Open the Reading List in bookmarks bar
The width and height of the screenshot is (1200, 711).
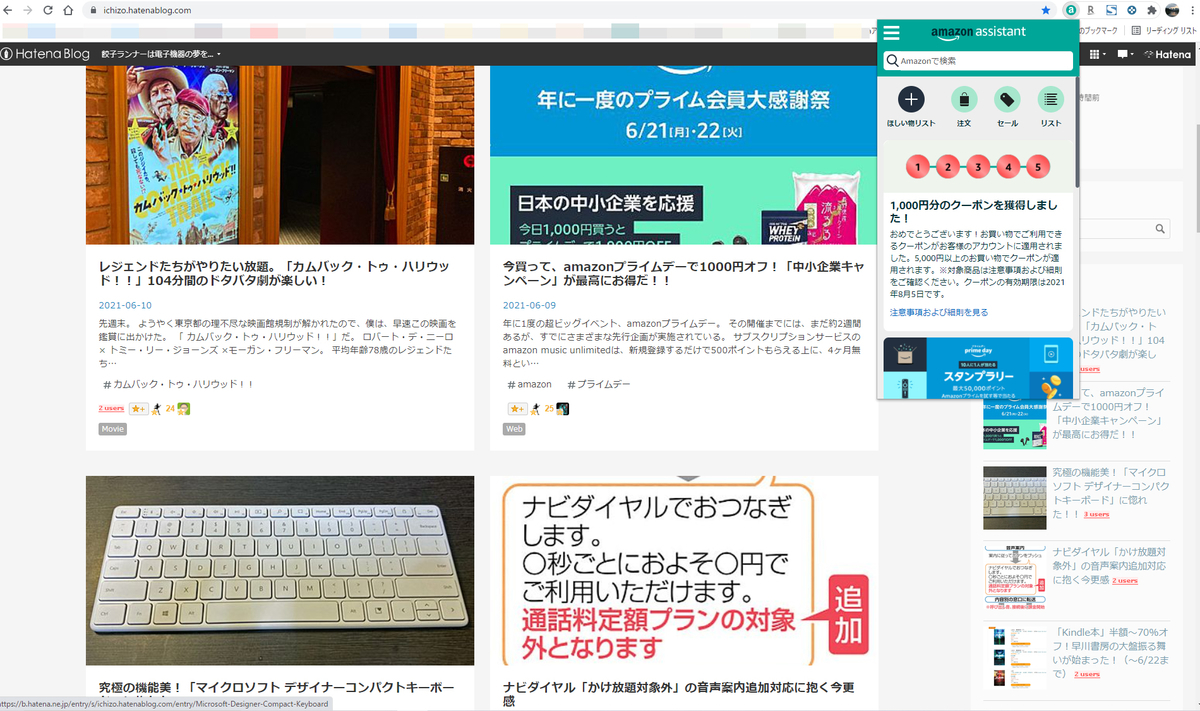click(1164, 31)
